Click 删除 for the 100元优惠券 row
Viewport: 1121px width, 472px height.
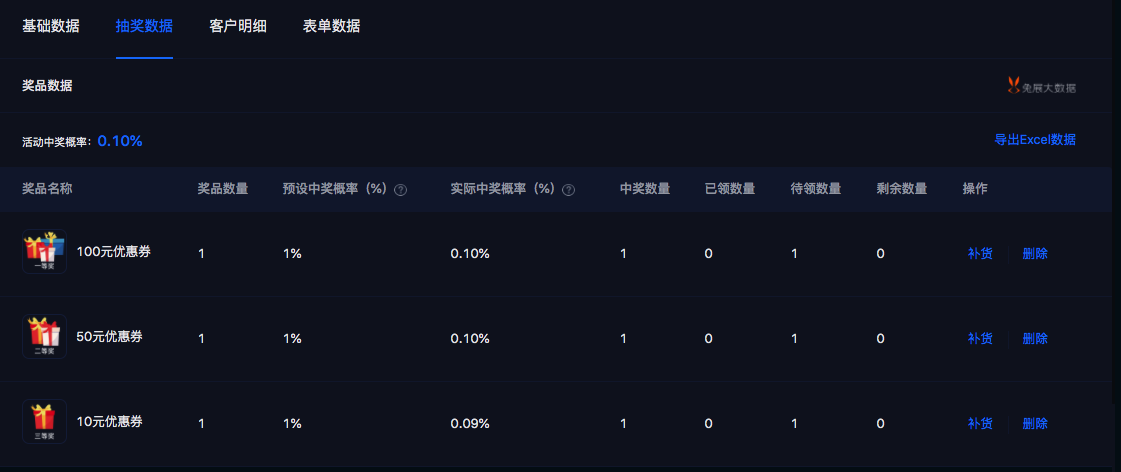[1035, 253]
